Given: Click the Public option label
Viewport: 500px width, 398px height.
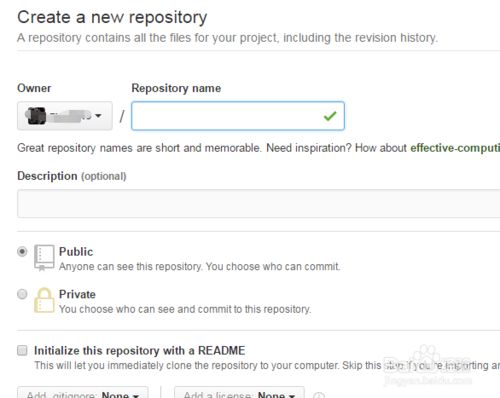Looking at the screenshot, I should tap(76, 252).
